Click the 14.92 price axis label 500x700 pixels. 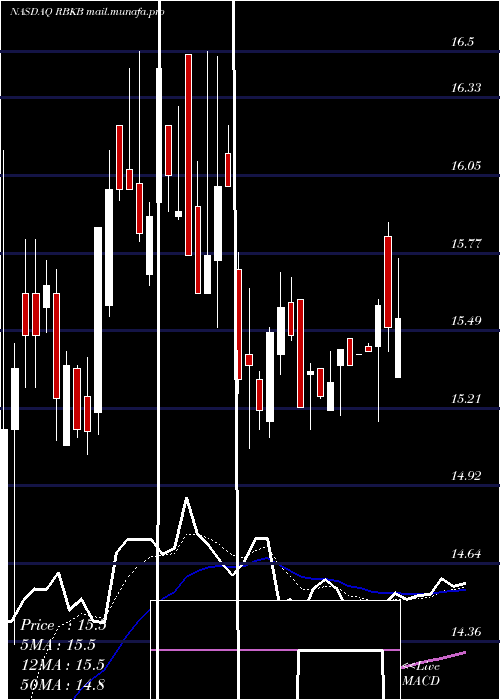(466, 476)
